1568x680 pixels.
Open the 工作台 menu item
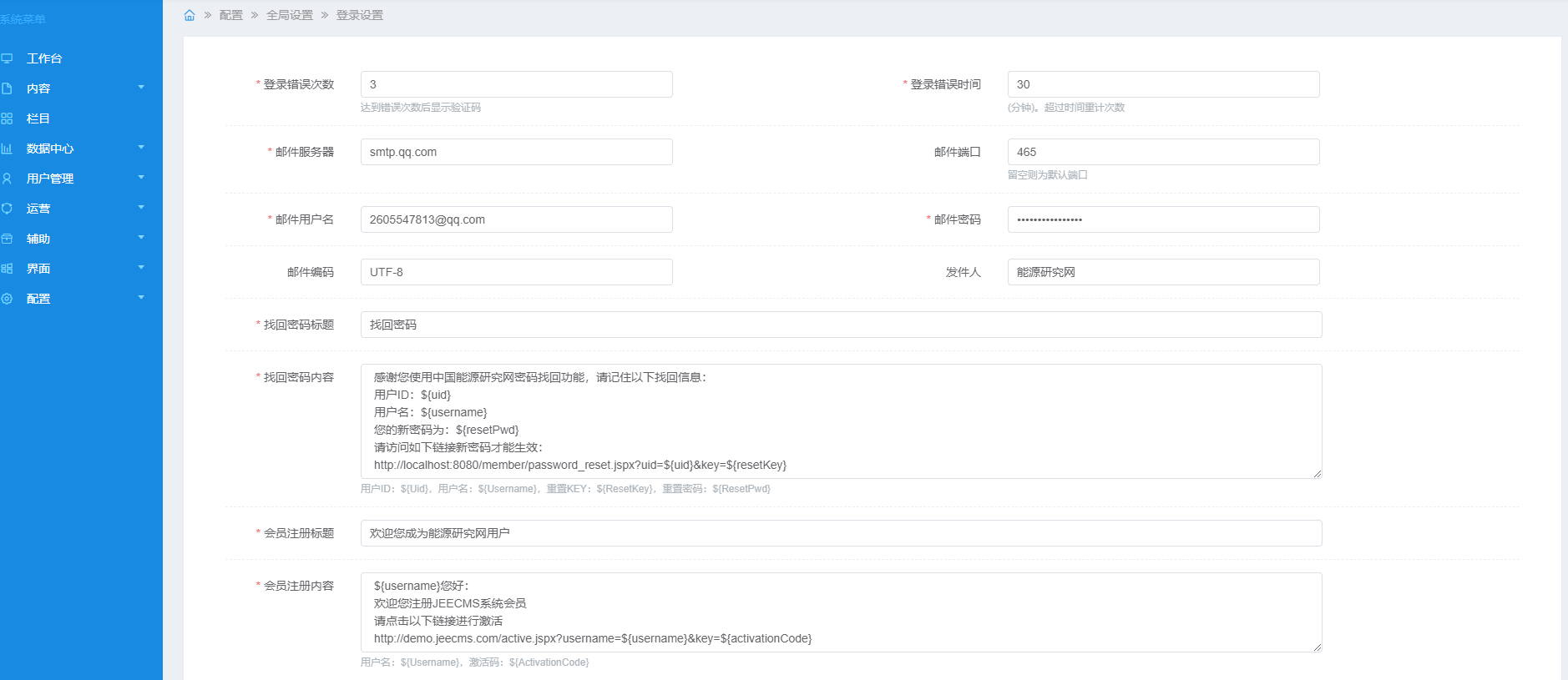coord(44,58)
